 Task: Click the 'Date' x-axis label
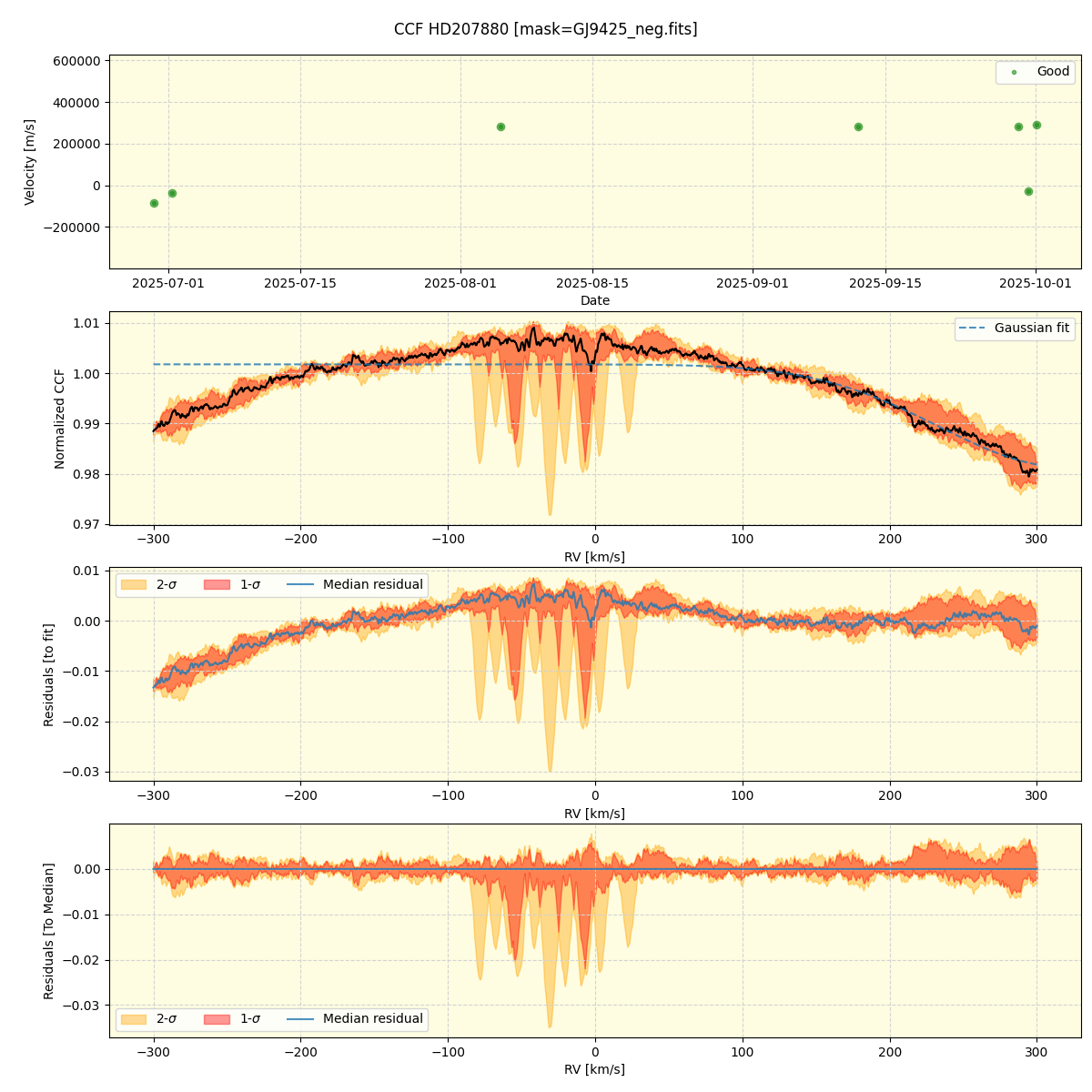click(x=595, y=300)
